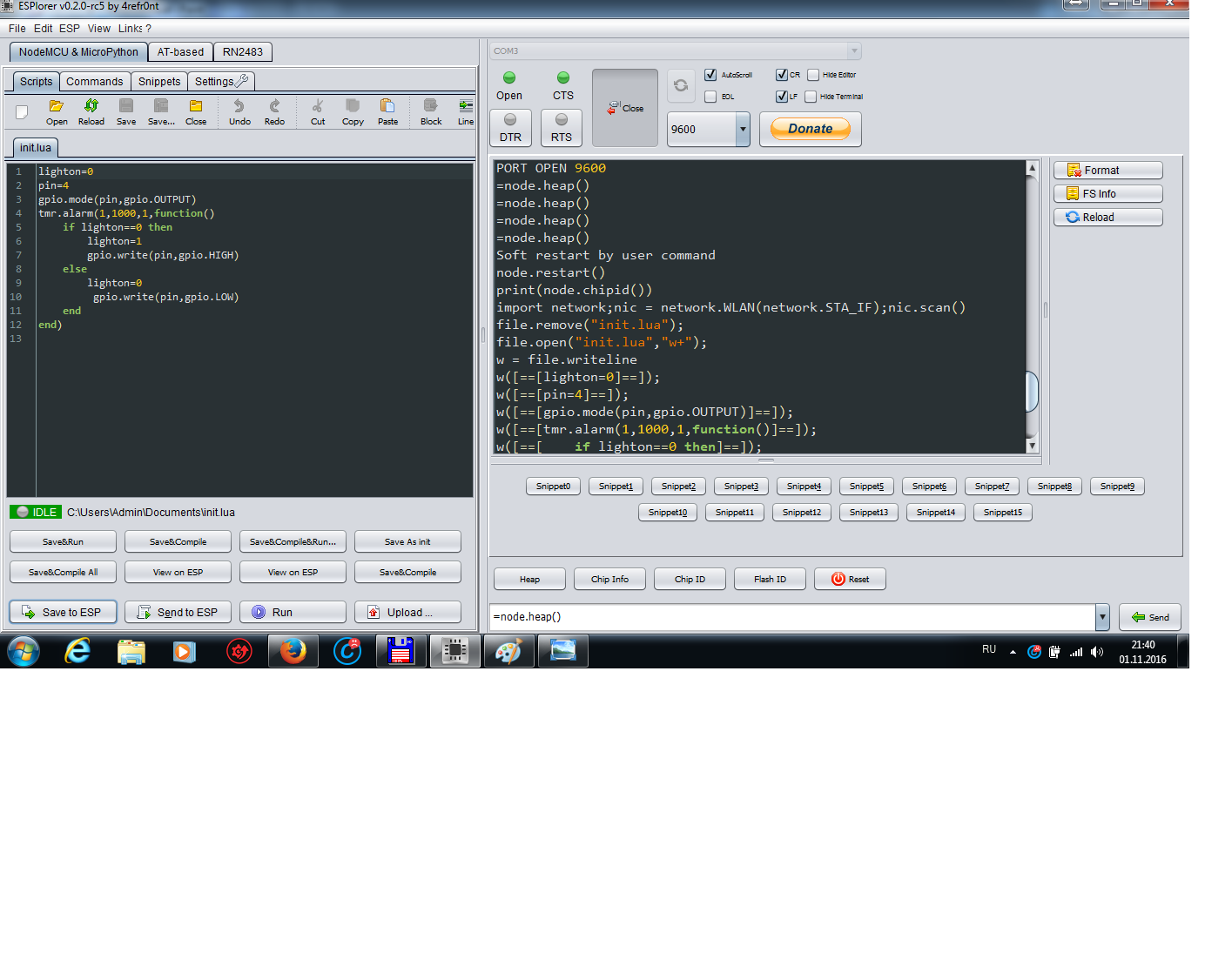Open the Links menu

131,29
